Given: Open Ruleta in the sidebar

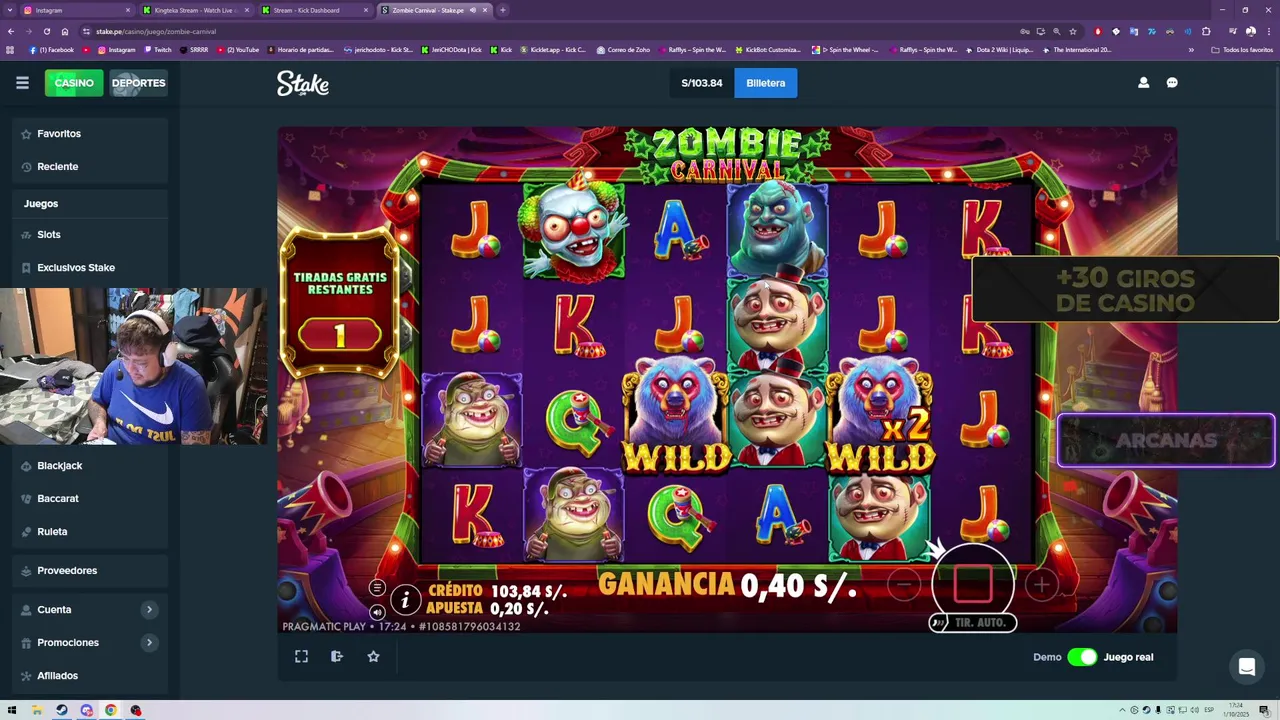Looking at the screenshot, I should click(90, 531).
